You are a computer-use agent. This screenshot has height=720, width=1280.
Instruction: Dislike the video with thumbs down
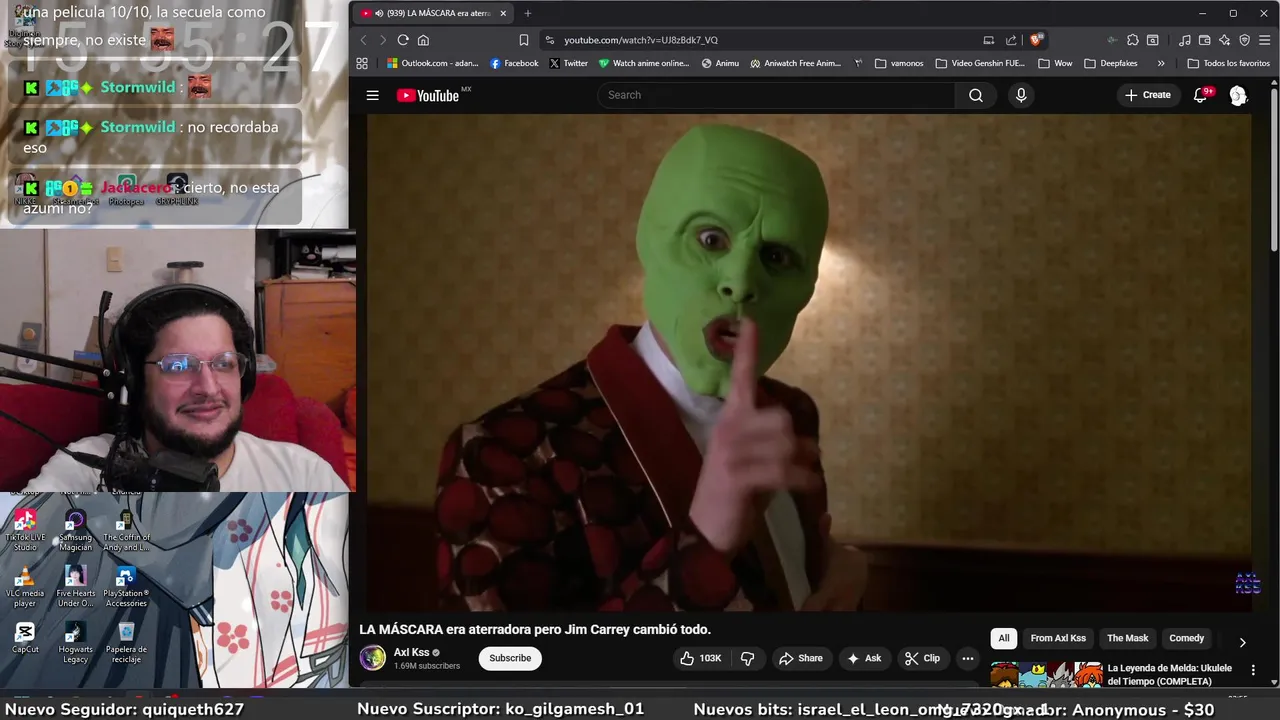click(747, 658)
